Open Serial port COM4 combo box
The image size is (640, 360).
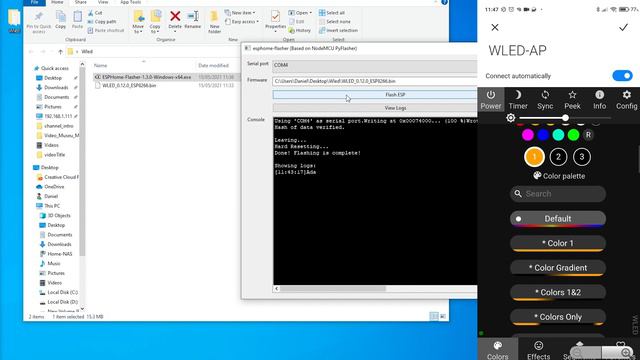pyautogui.click(x=374, y=65)
